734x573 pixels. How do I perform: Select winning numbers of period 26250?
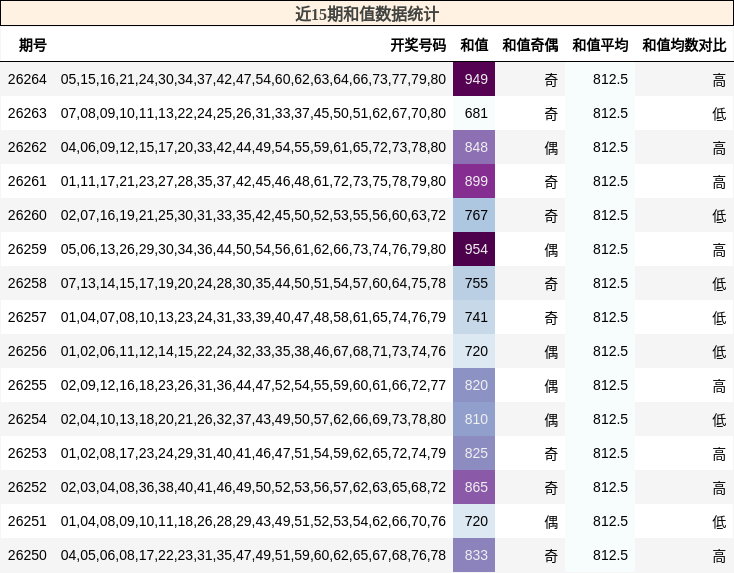click(253, 555)
